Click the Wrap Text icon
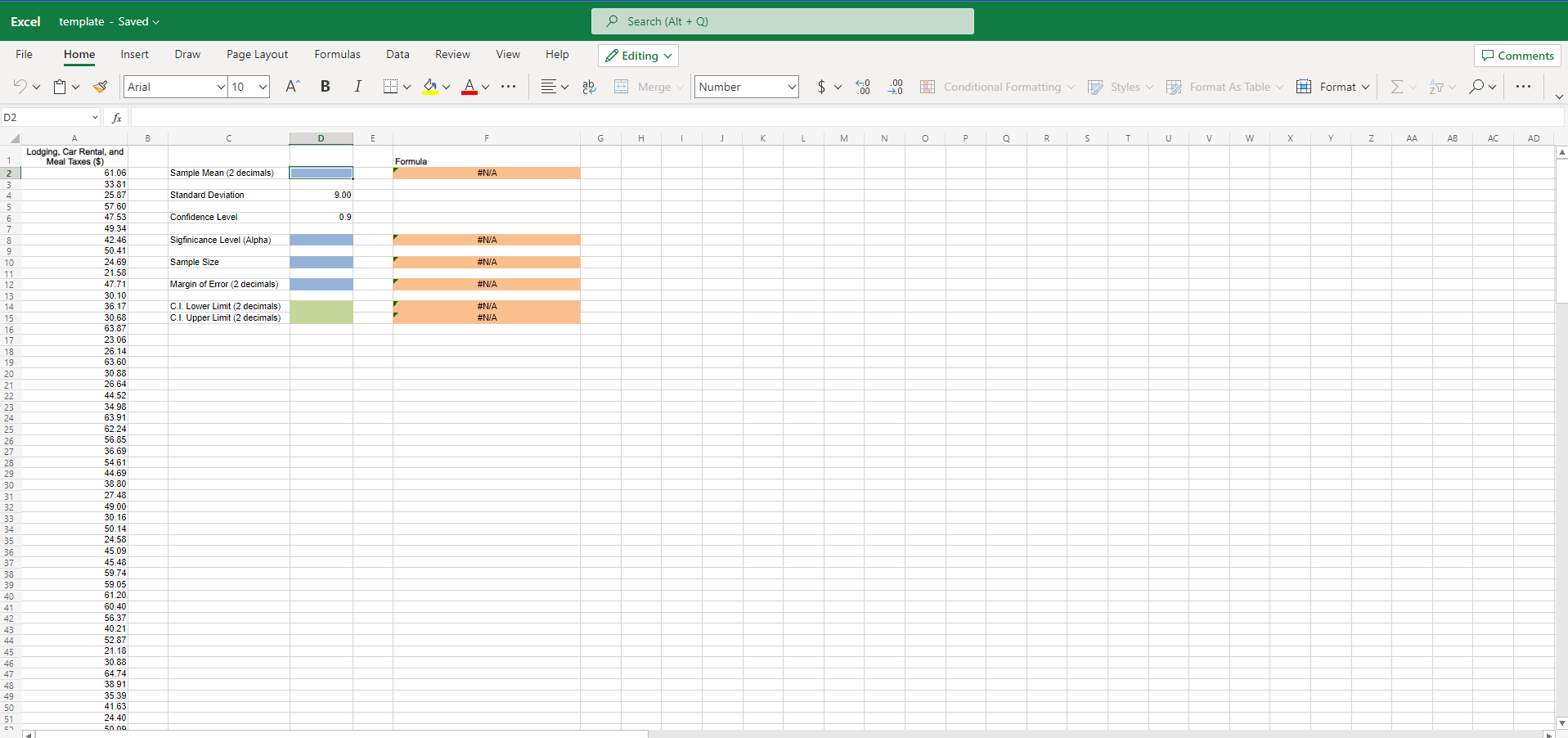The width and height of the screenshot is (1568, 738). [x=588, y=86]
